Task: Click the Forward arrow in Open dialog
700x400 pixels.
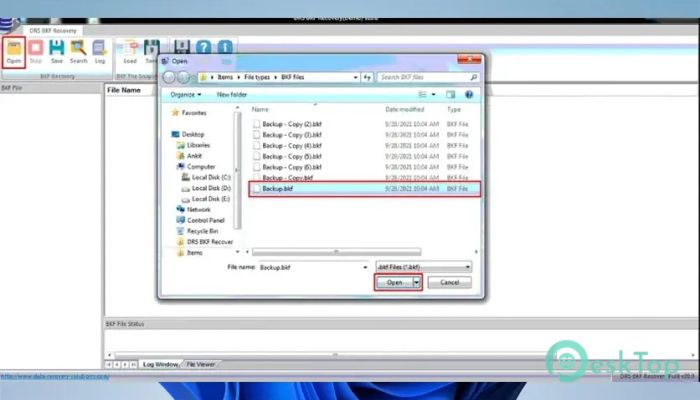Action: 183,77
